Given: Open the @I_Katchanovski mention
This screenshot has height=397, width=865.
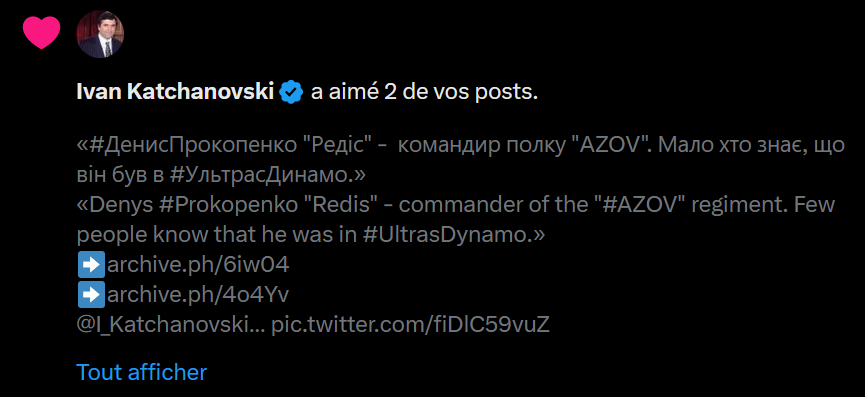Looking at the screenshot, I should [x=172, y=325].
